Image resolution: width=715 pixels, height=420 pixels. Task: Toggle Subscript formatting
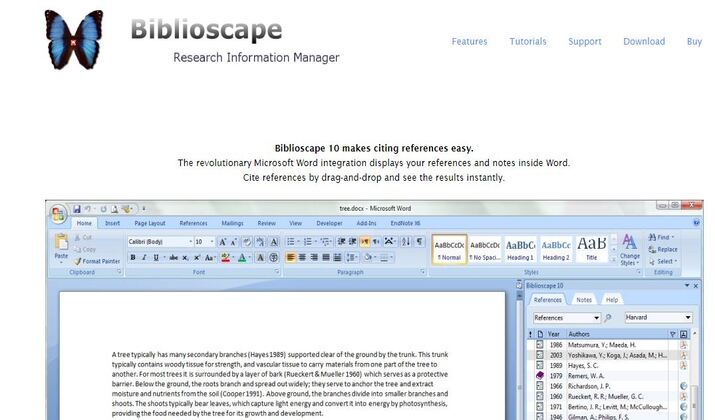pyautogui.click(x=185, y=258)
